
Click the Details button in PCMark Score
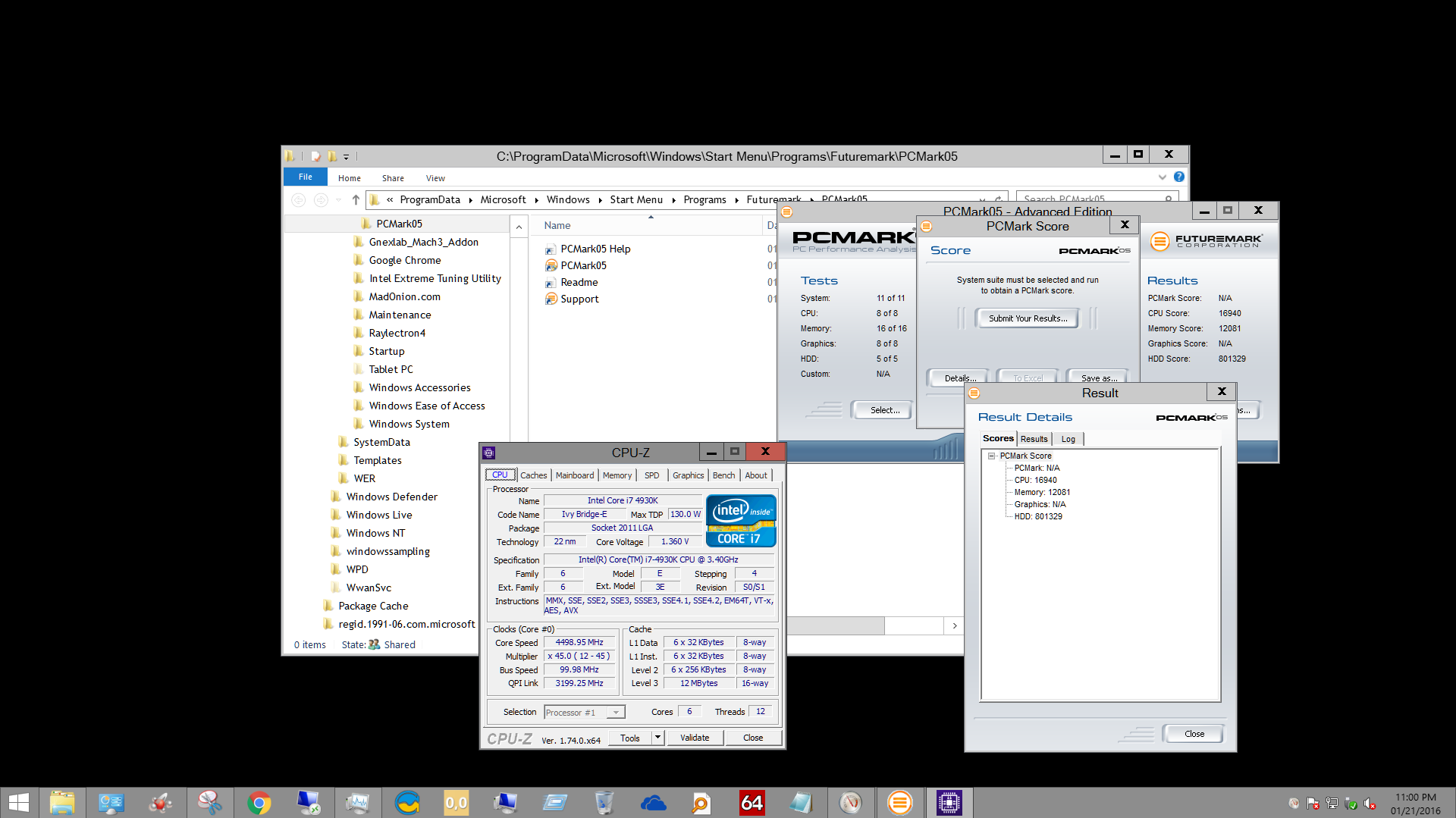(x=959, y=378)
